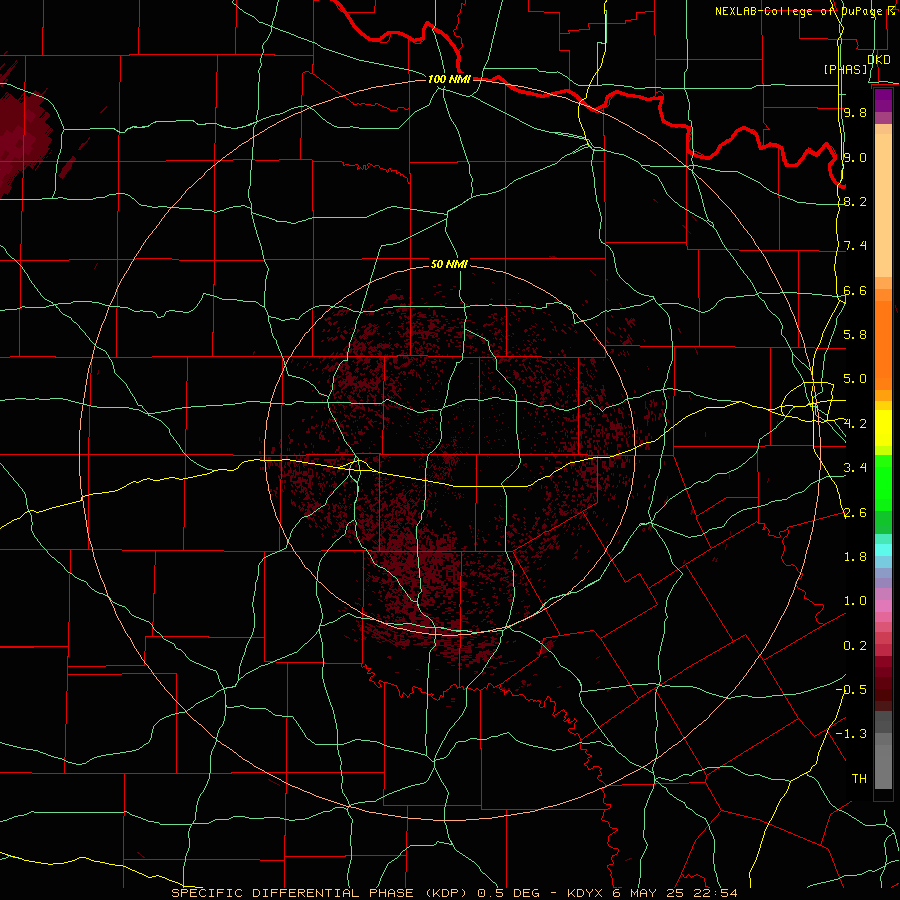This screenshot has height=900, width=900.
Task: Select the -0.5 scale label
Action: 851,690
